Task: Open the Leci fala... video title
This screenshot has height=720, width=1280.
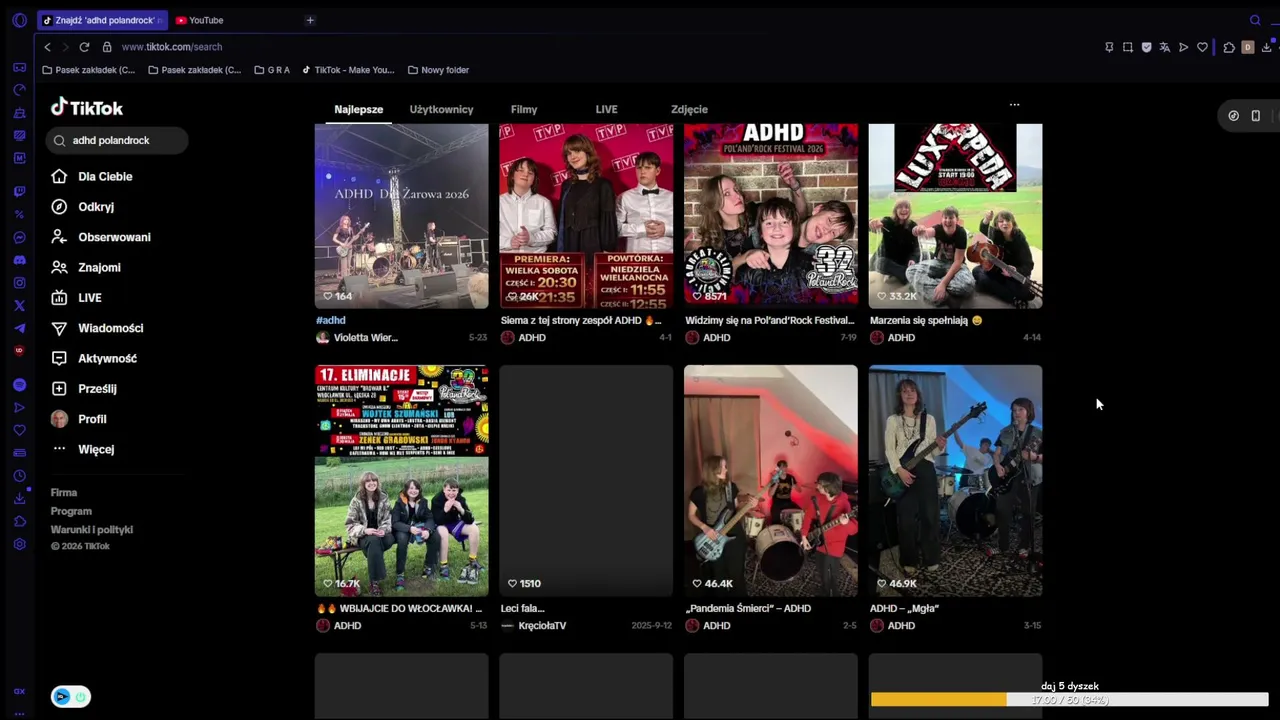Action: pyautogui.click(x=523, y=608)
